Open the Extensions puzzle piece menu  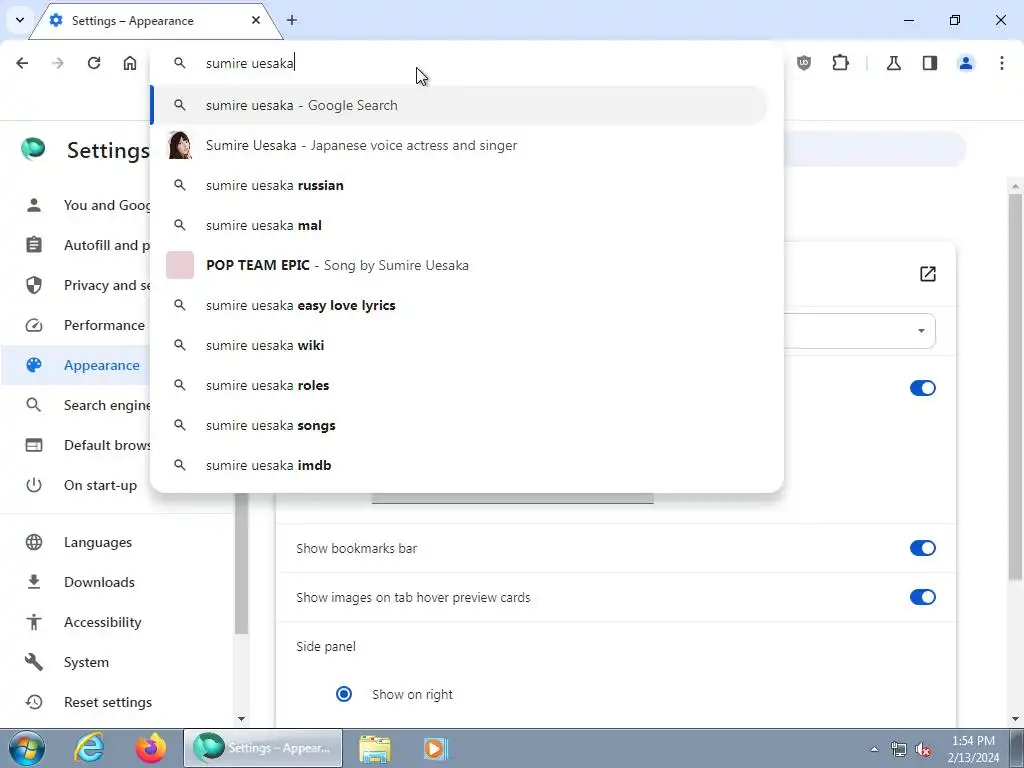(840, 63)
